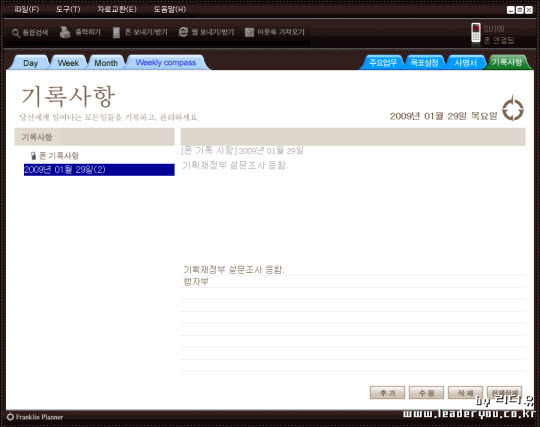Screen dimensions: 540x427
Task: Switch to the Month tab
Action: 106,63
